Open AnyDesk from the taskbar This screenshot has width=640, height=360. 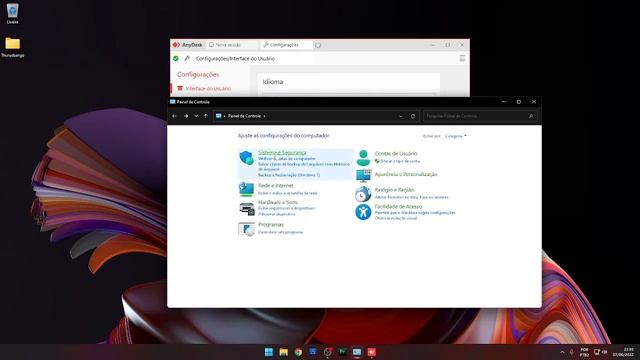(x=371, y=352)
